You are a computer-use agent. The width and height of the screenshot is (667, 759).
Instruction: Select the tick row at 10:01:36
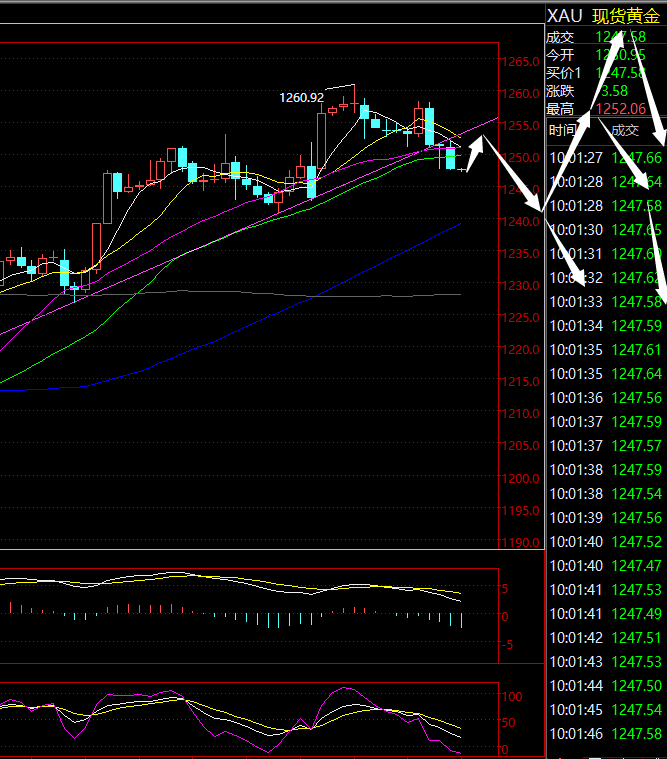pos(606,398)
